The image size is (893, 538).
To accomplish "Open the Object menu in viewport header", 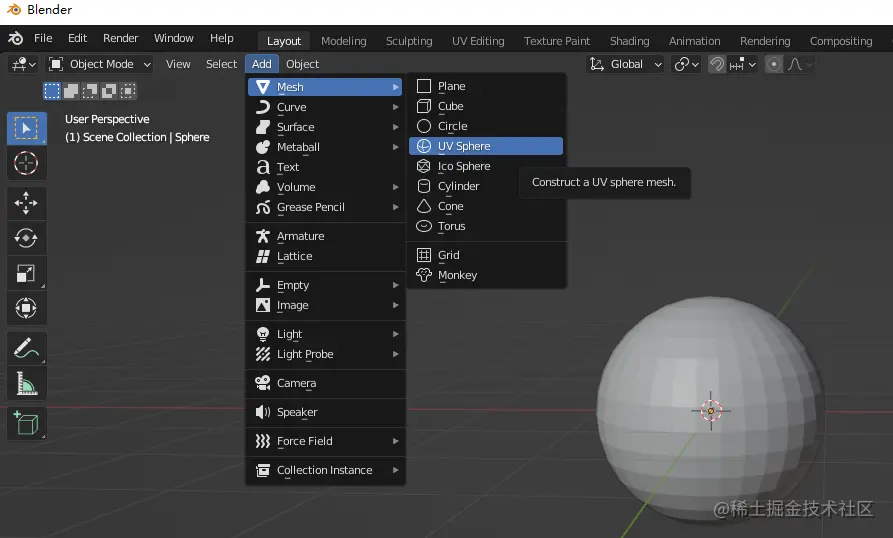I will (302, 64).
